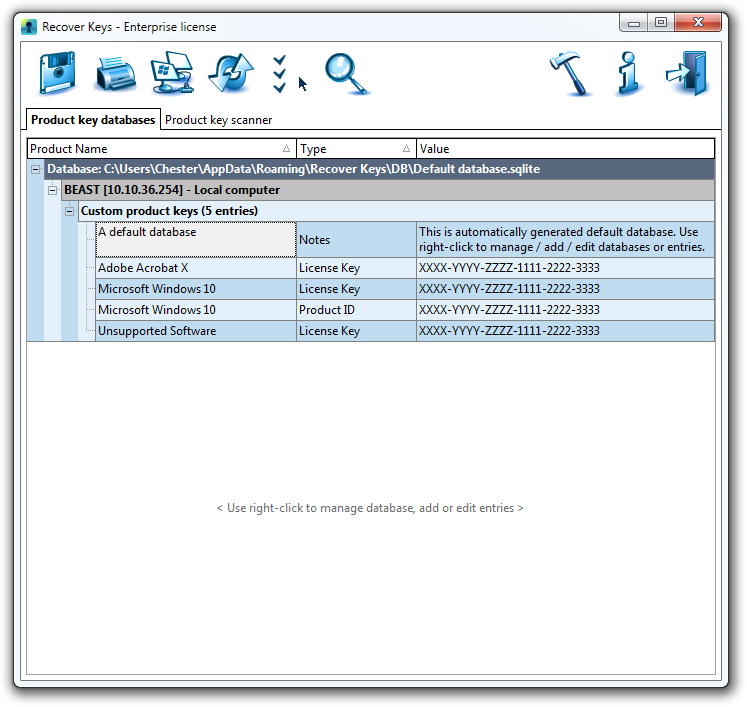This screenshot has width=747, height=707.
Task: Click the Refresh arrows icon
Action: 231,73
